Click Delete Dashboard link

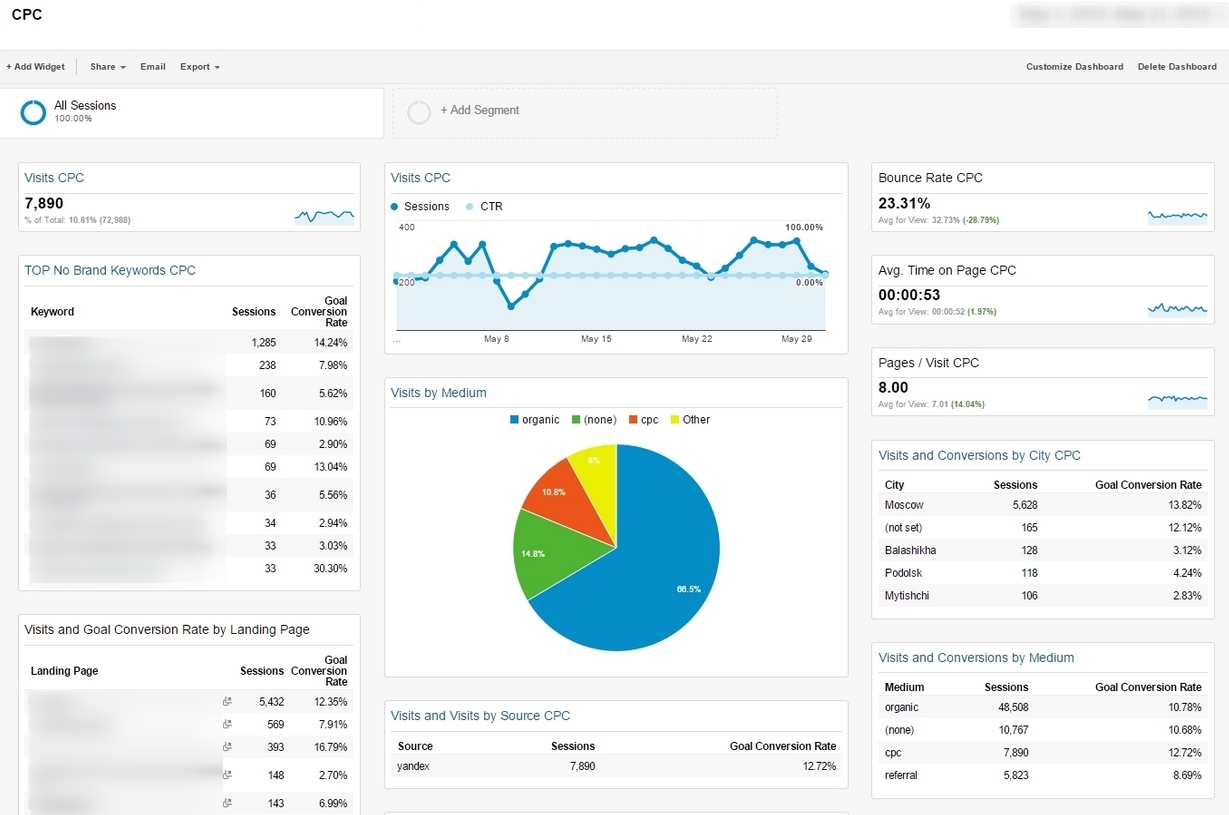click(1177, 67)
